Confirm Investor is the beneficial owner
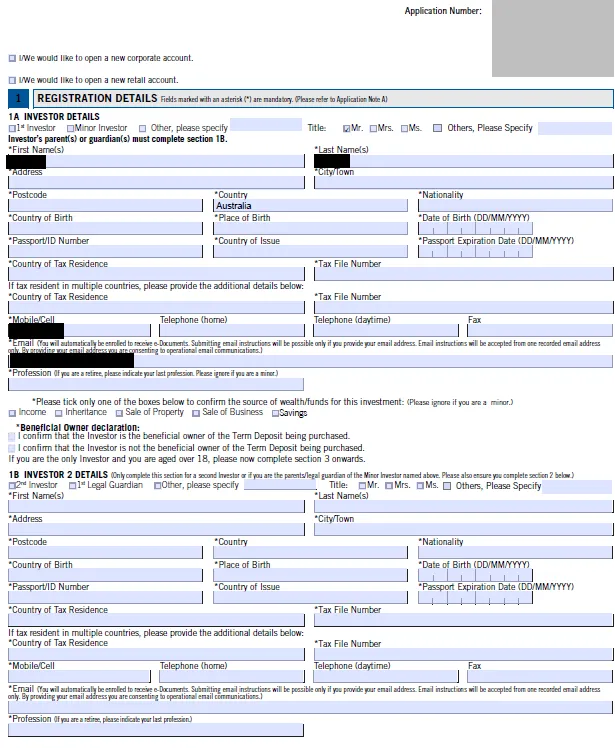This screenshot has height=748, width=615. 12,437
